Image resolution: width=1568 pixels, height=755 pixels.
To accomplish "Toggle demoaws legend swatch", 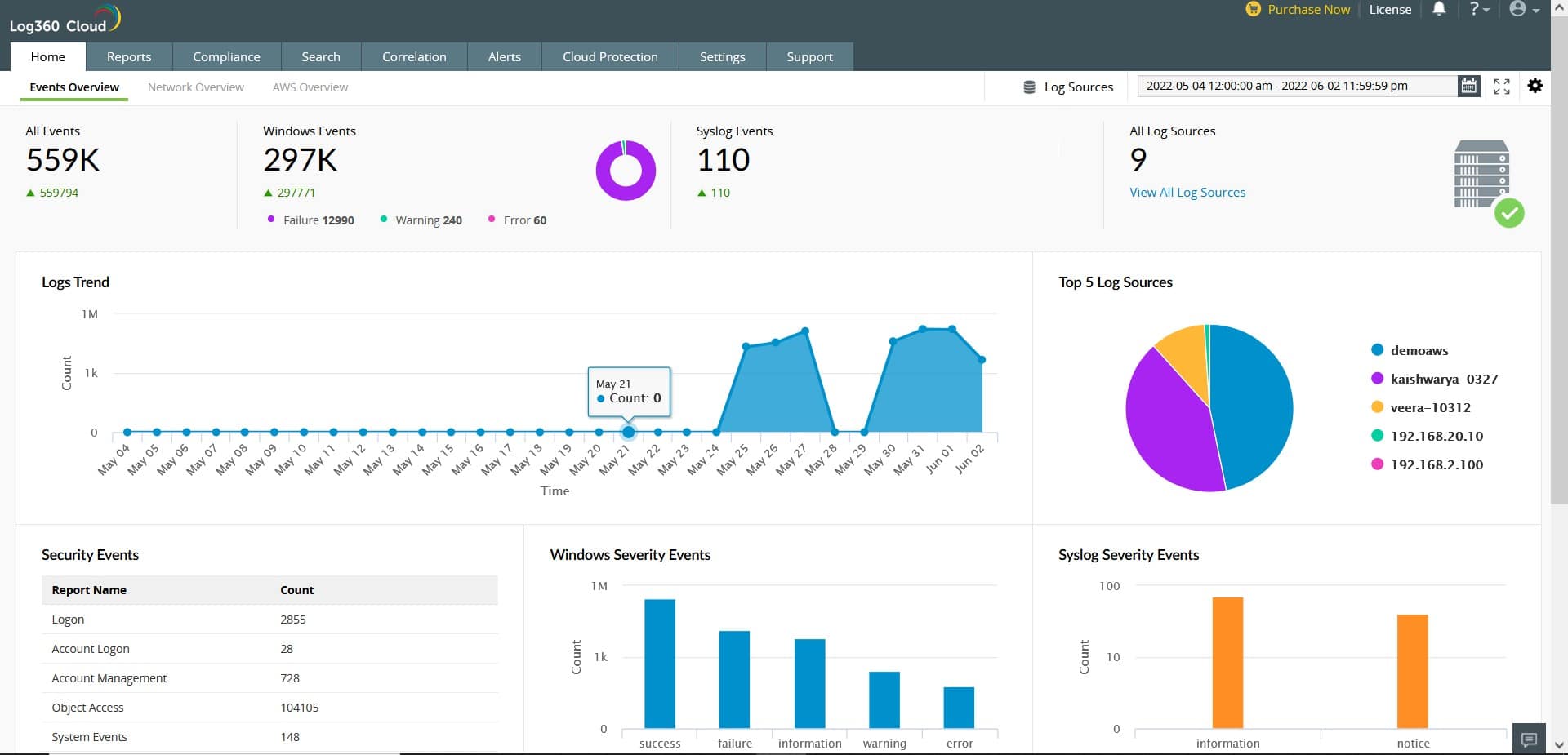I will (1377, 350).
